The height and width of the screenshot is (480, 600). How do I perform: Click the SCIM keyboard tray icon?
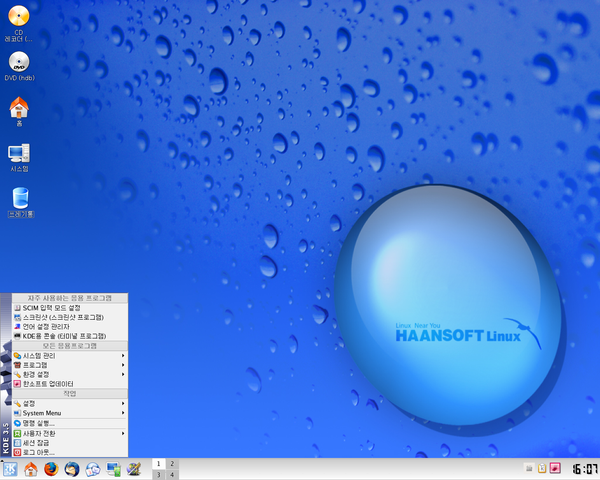point(529,468)
